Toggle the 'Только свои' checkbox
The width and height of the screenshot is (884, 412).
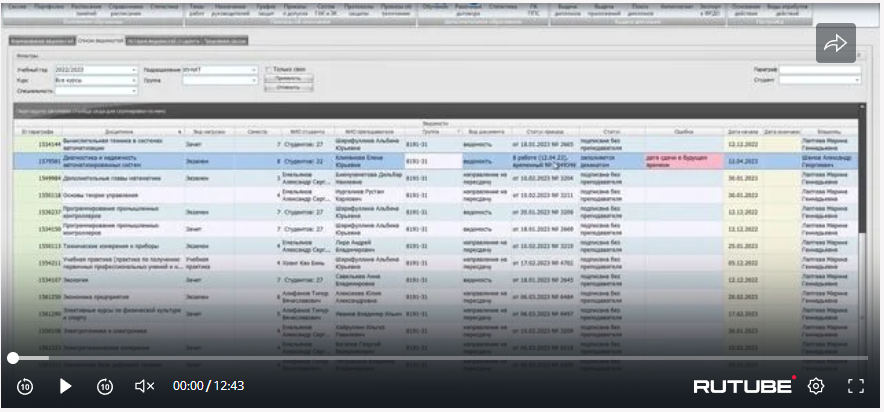267,70
